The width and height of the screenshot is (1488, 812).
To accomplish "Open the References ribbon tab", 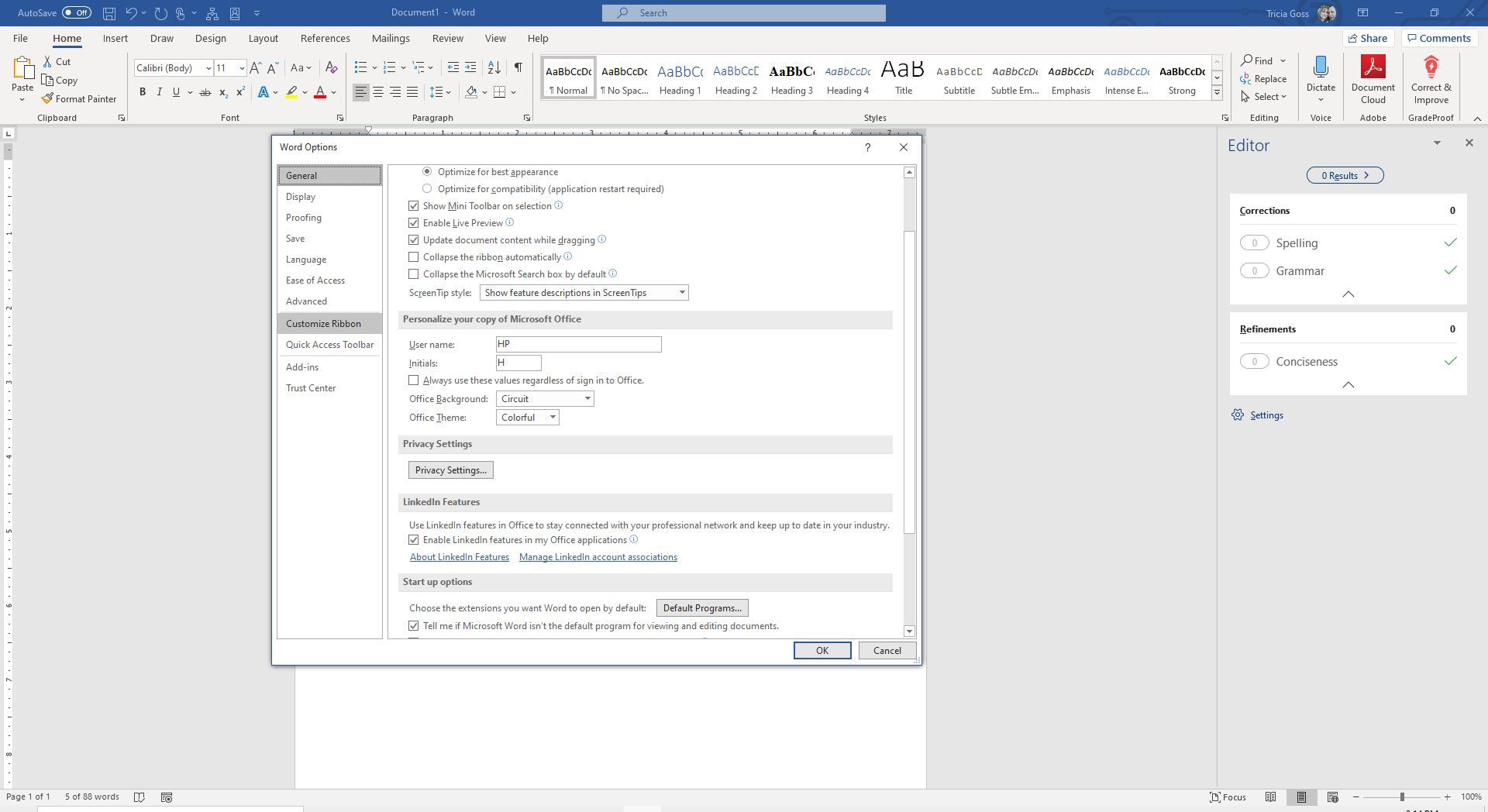I will click(325, 39).
